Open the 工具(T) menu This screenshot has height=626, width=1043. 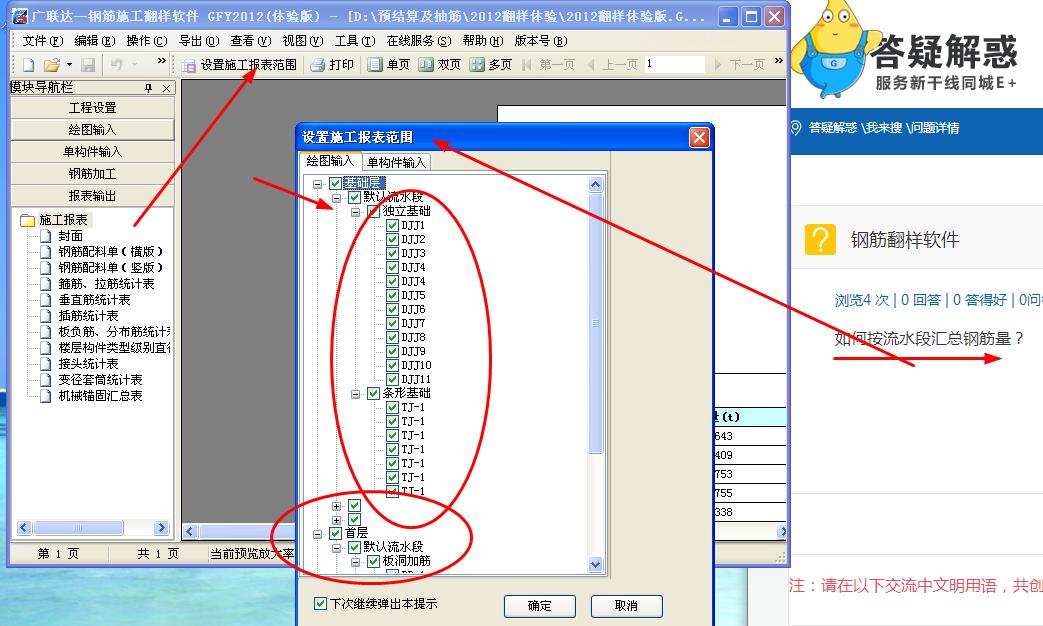point(355,41)
